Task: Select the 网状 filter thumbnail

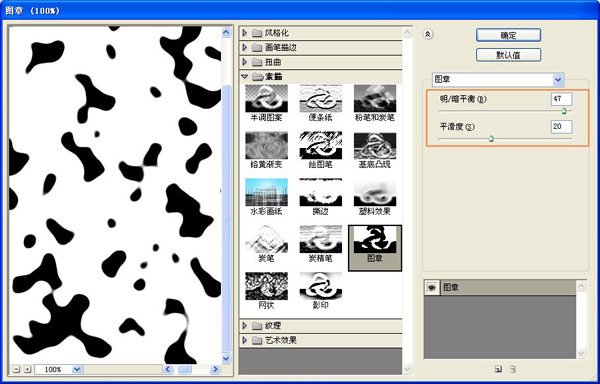Action: tap(266, 286)
